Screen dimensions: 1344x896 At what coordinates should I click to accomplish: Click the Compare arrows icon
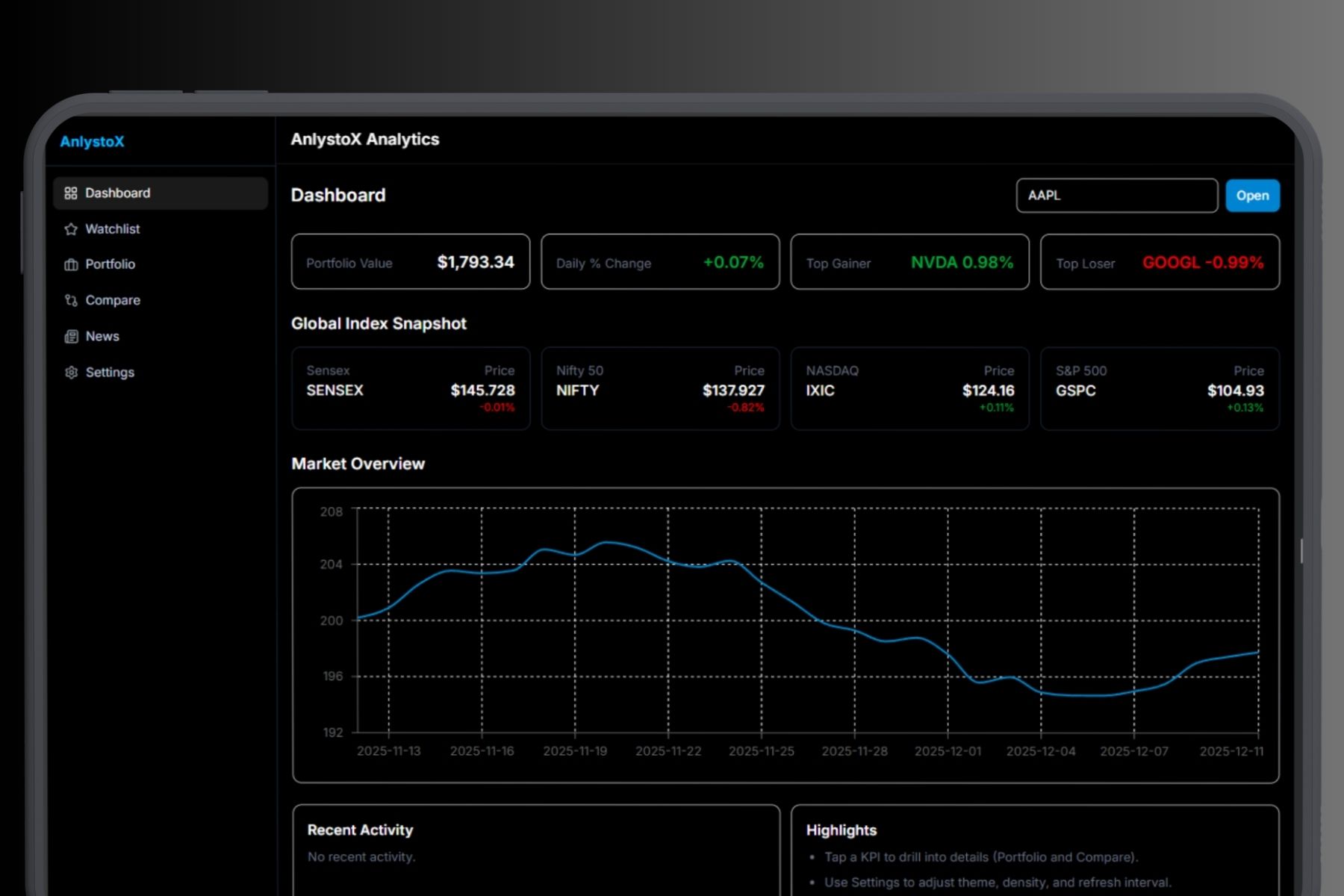71,300
